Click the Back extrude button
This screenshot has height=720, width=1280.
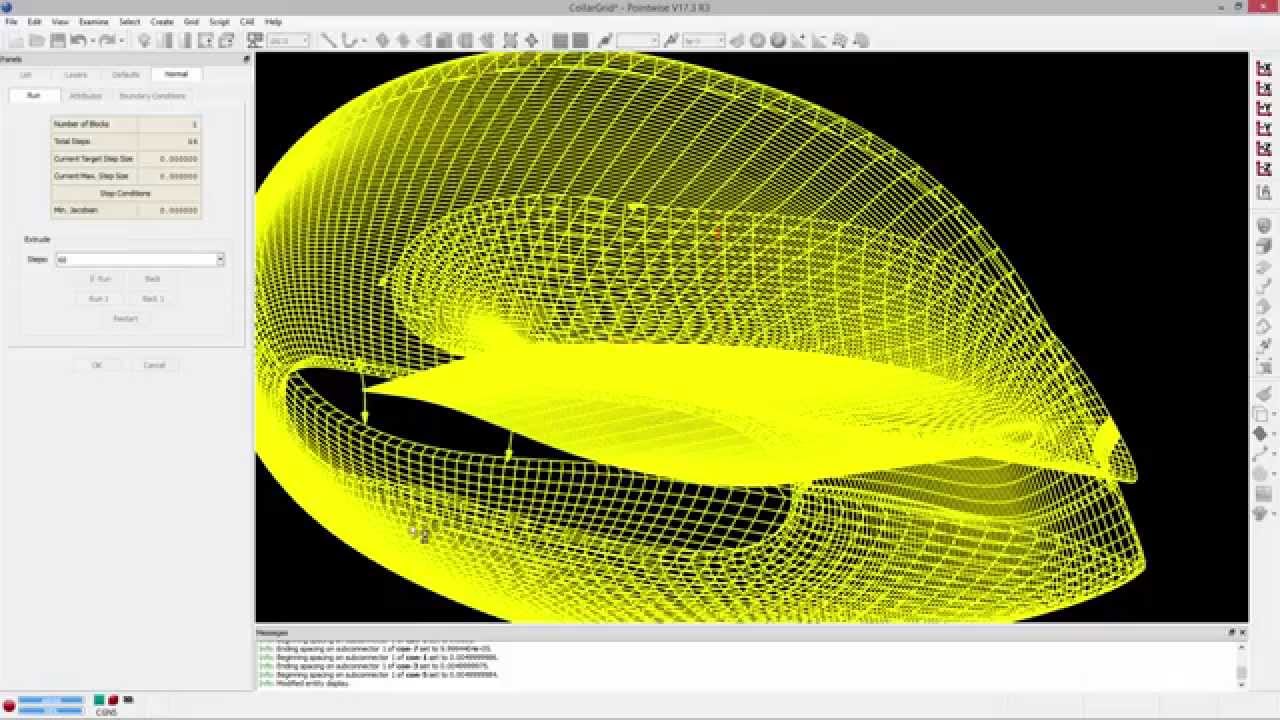point(152,279)
